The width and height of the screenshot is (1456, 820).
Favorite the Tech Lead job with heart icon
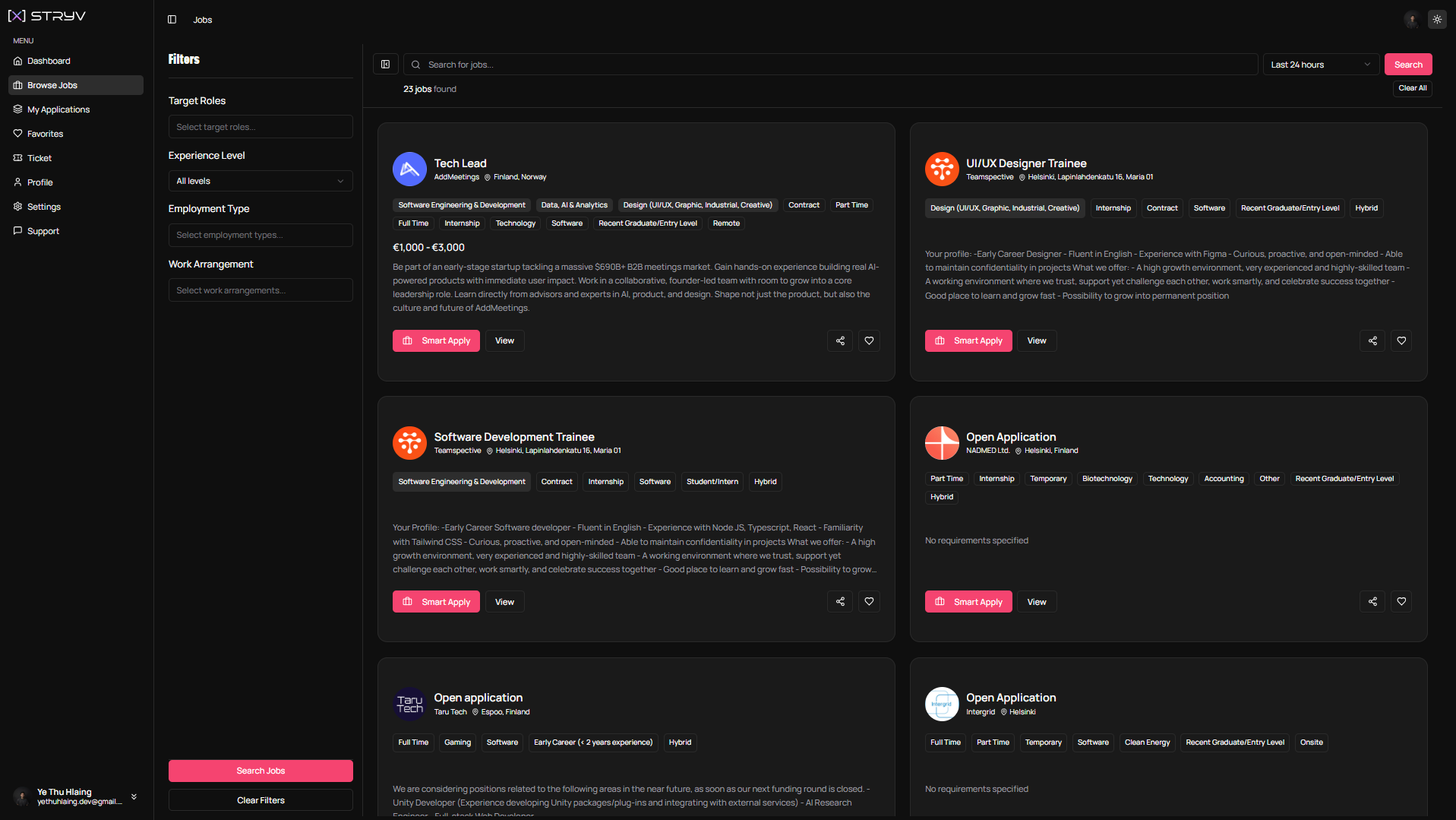point(869,341)
